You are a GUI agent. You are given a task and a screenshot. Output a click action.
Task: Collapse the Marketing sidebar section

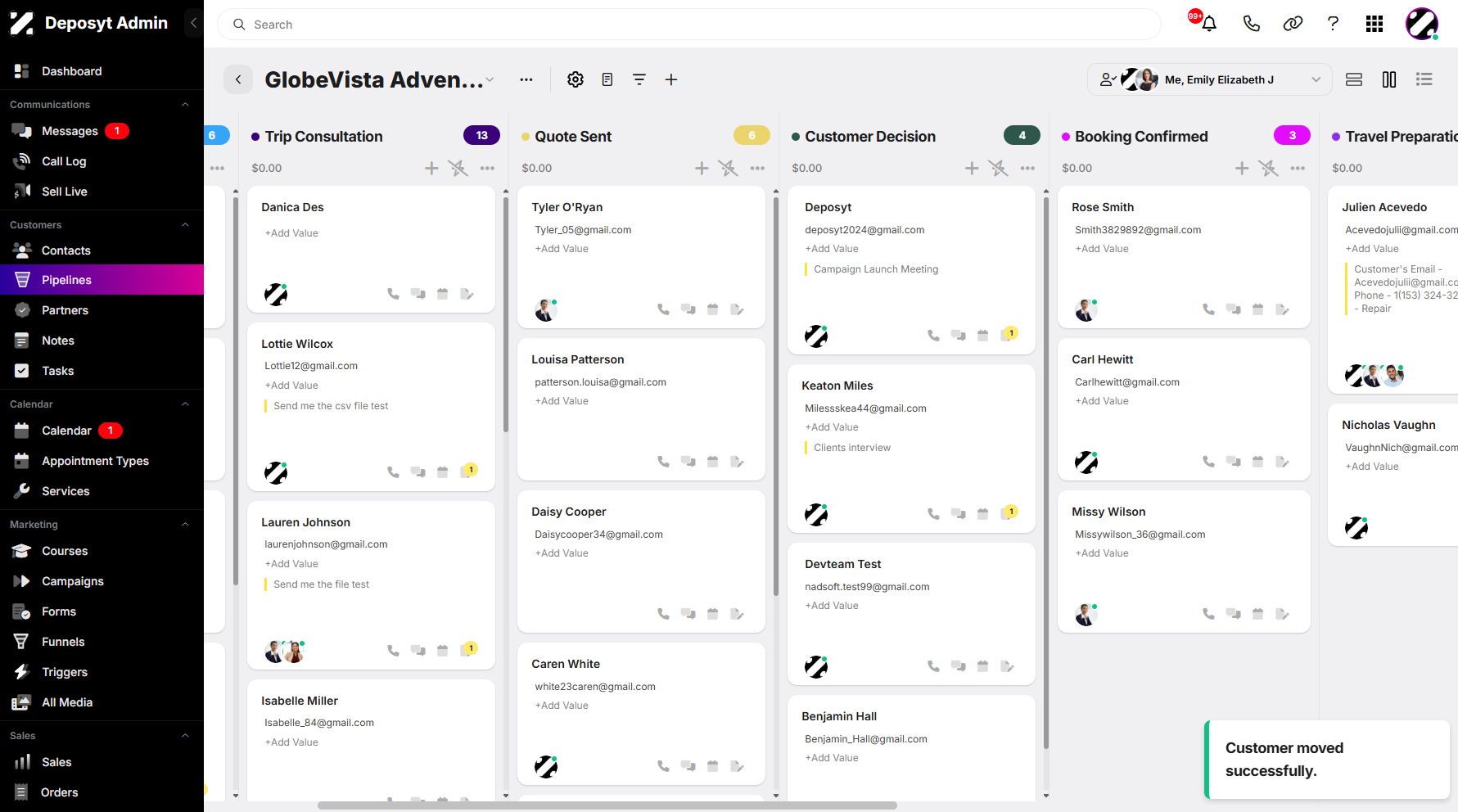coord(185,525)
